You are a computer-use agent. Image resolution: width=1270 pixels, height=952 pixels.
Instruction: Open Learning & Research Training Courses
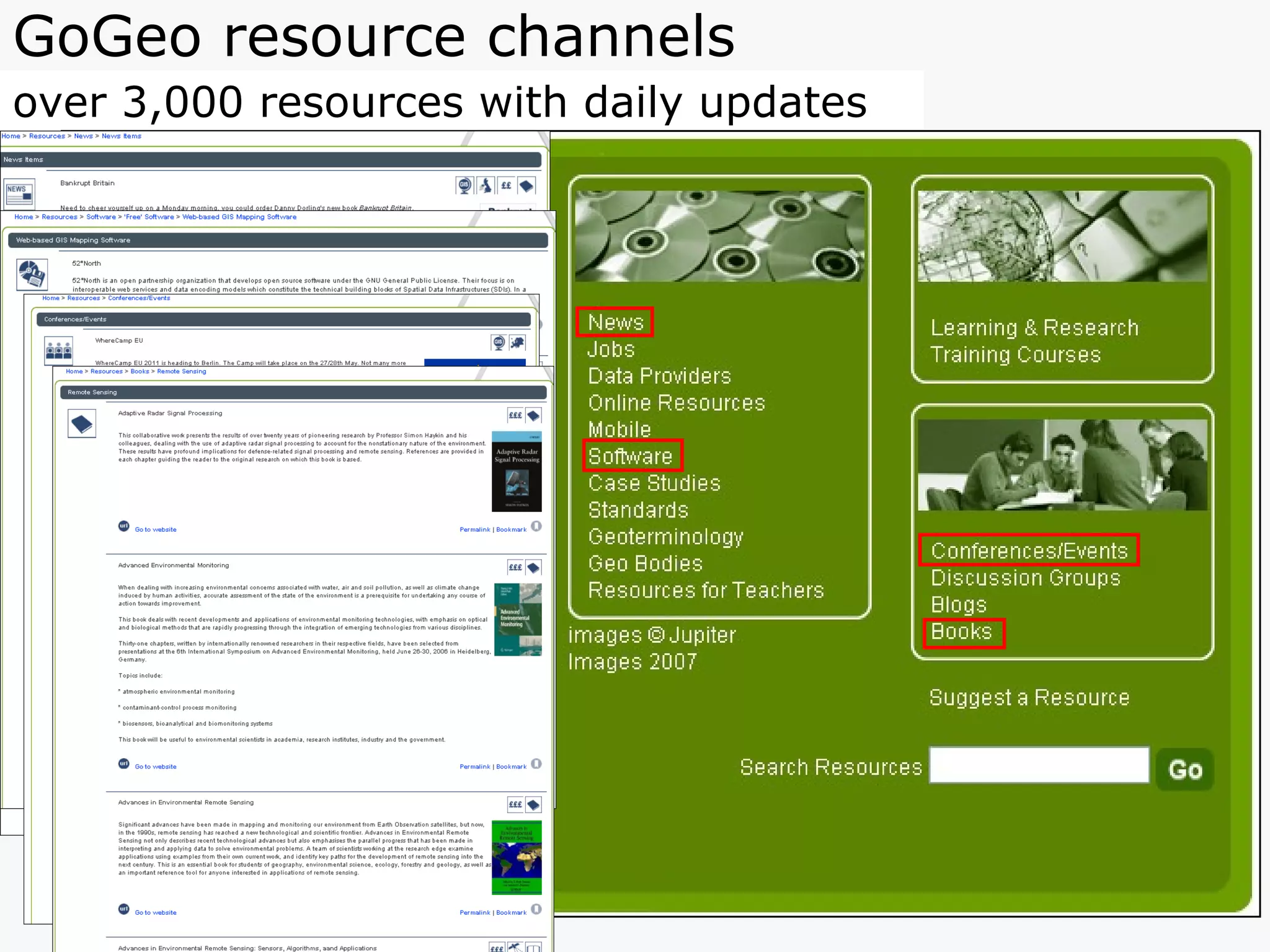click(x=1034, y=341)
